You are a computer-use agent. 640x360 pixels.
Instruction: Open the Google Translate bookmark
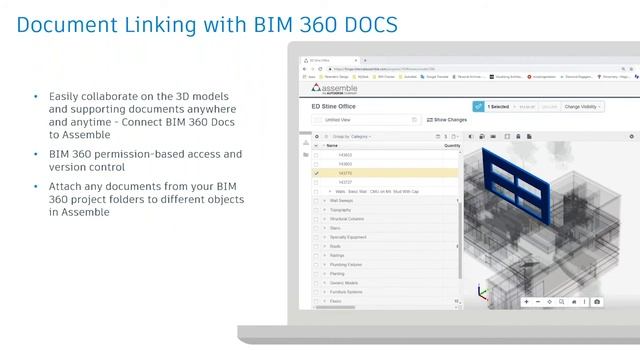[434, 77]
